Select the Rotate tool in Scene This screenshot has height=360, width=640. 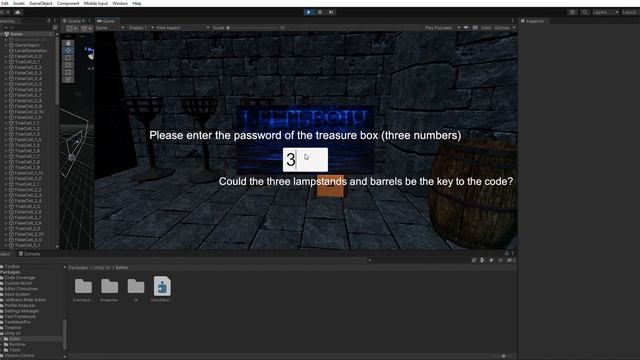click(68, 58)
